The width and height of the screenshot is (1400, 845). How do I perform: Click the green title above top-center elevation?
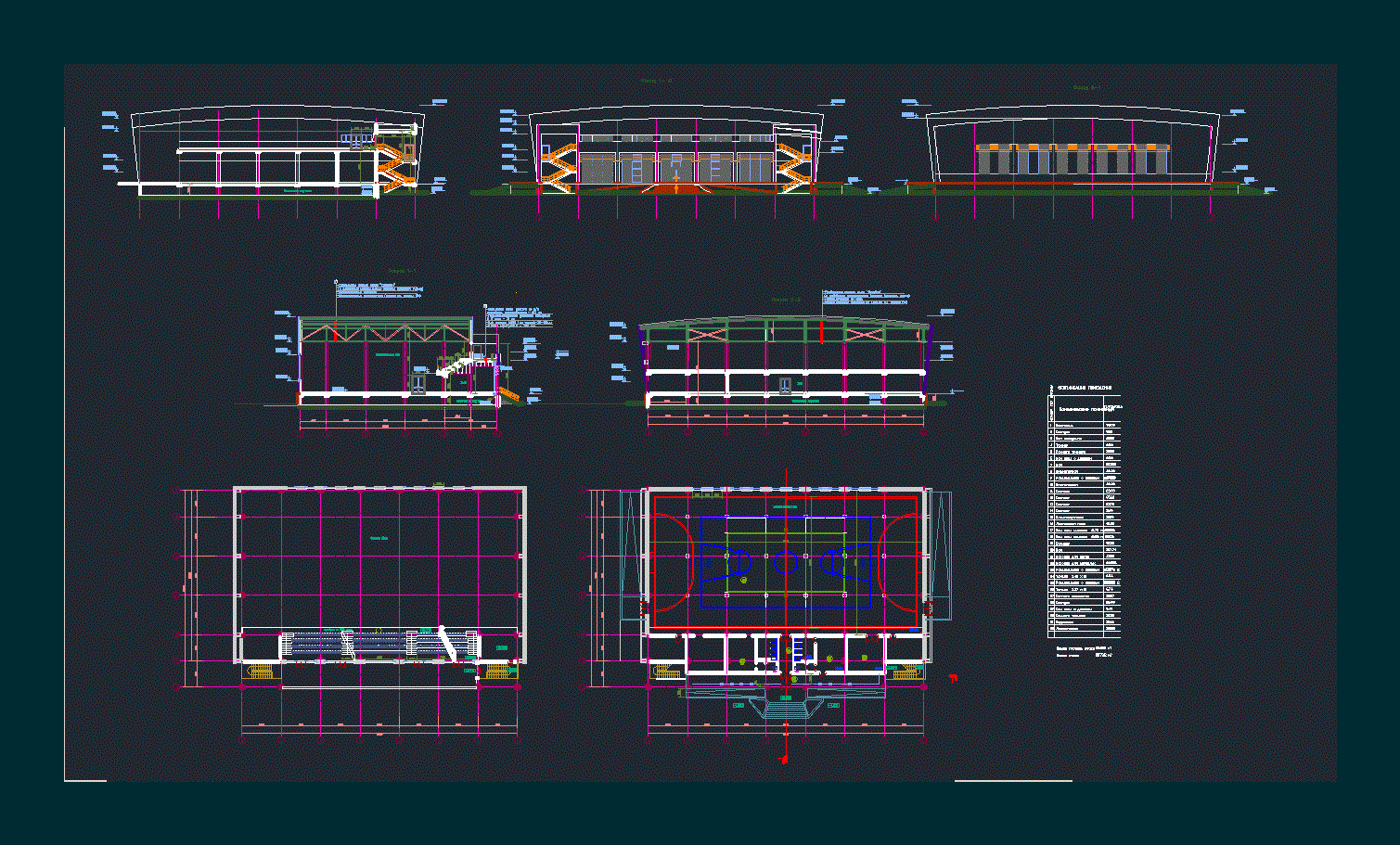point(657,82)
